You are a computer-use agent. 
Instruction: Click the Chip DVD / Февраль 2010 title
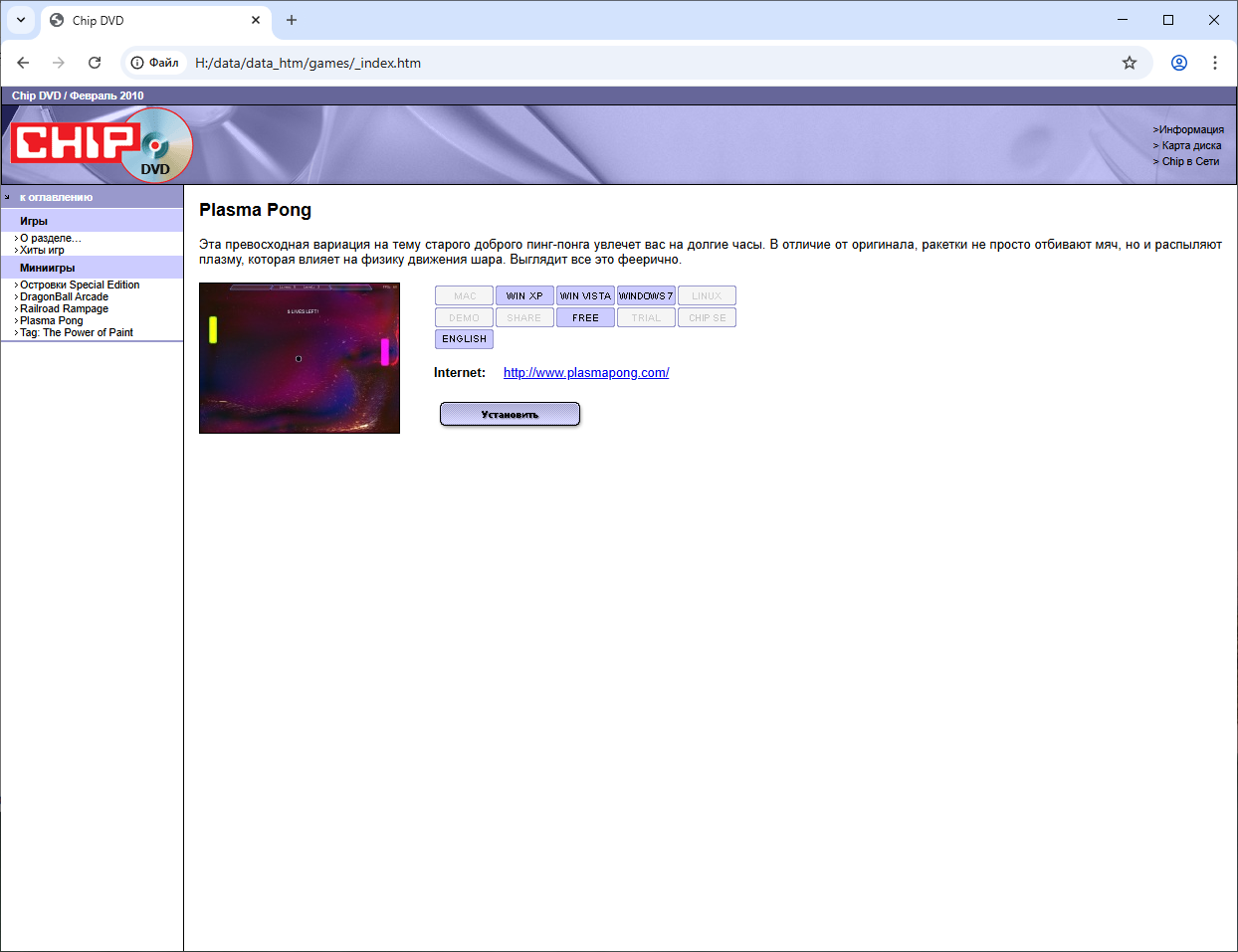click(x=78, y=95)
